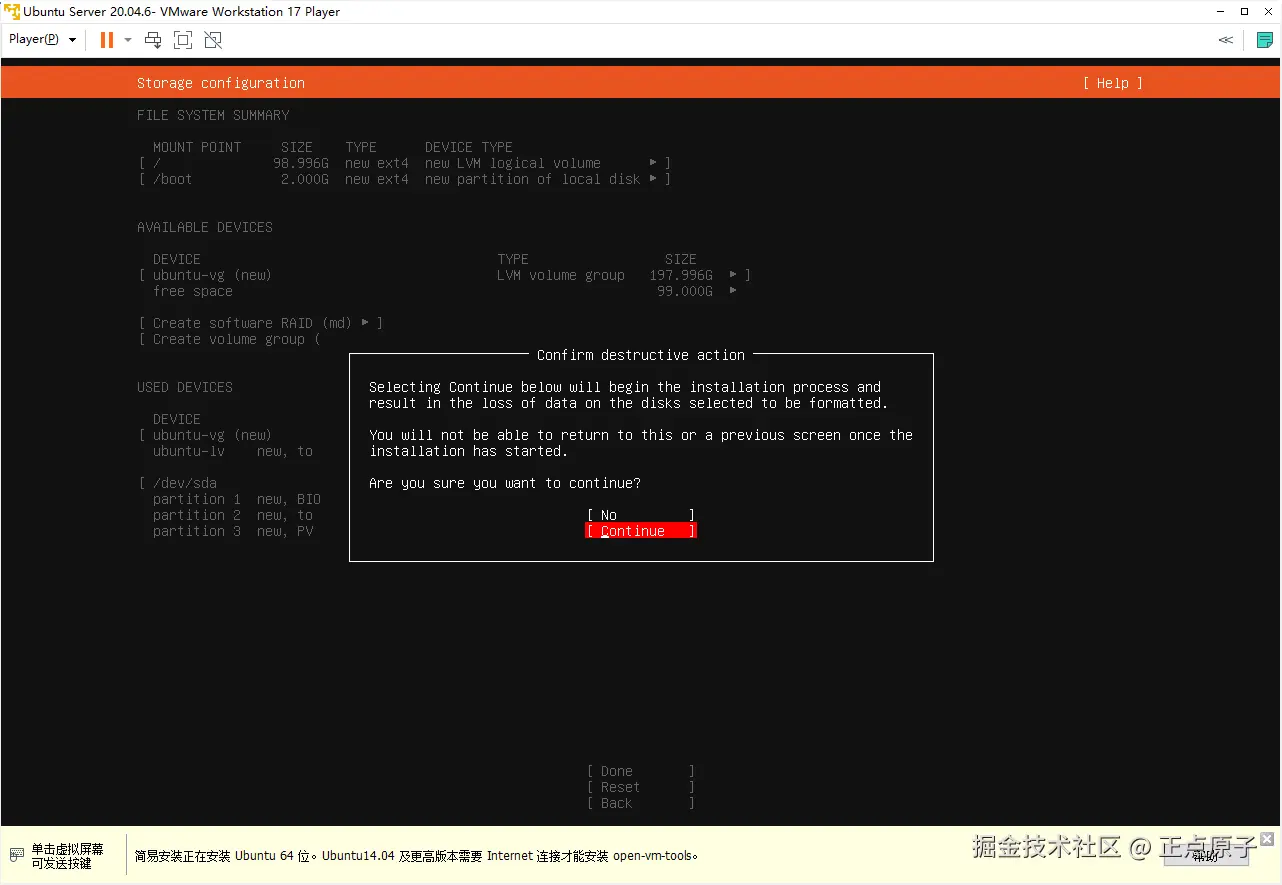This screenshot has width=1282, height=885.
Task: Select the free space entry
Action: [x=193, y=291]
